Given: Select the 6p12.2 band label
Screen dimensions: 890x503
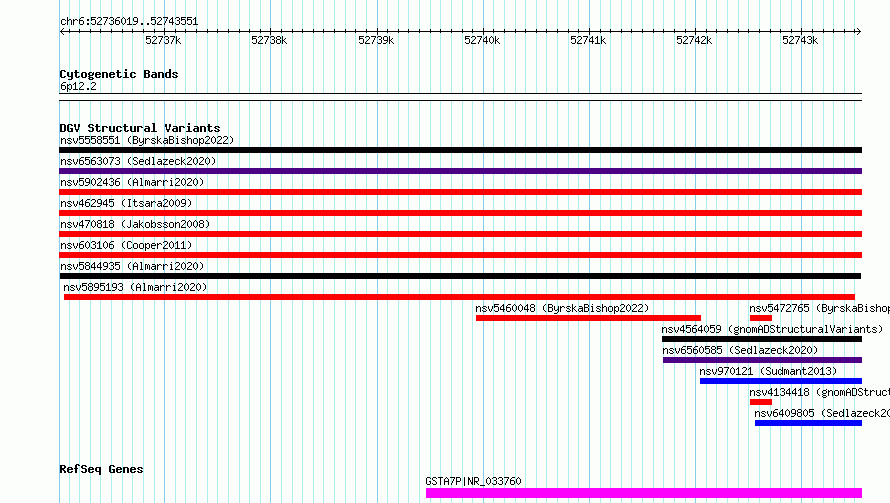Looking at the screenshot, I should click(78, 86).
